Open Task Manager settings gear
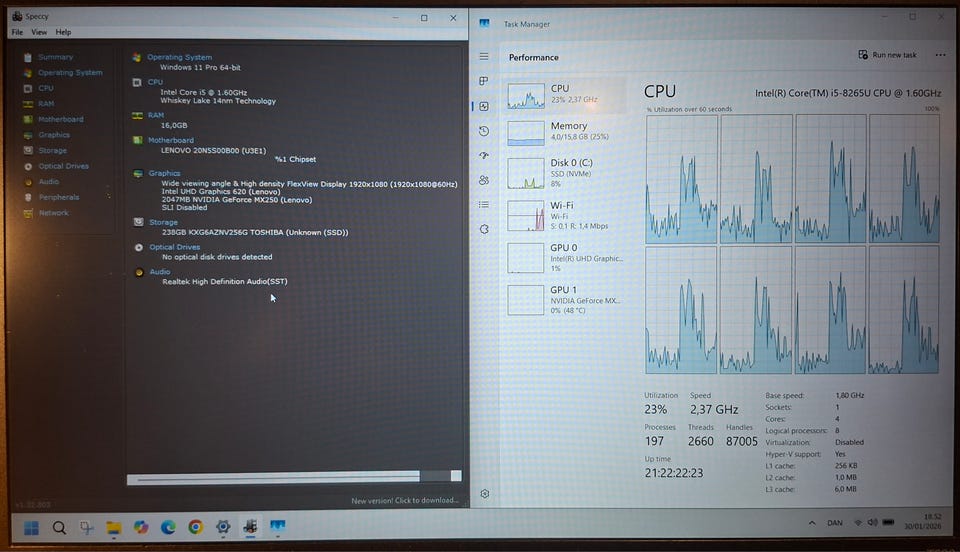The width and height of the screenshot is (960, 552). click(485, 494)
